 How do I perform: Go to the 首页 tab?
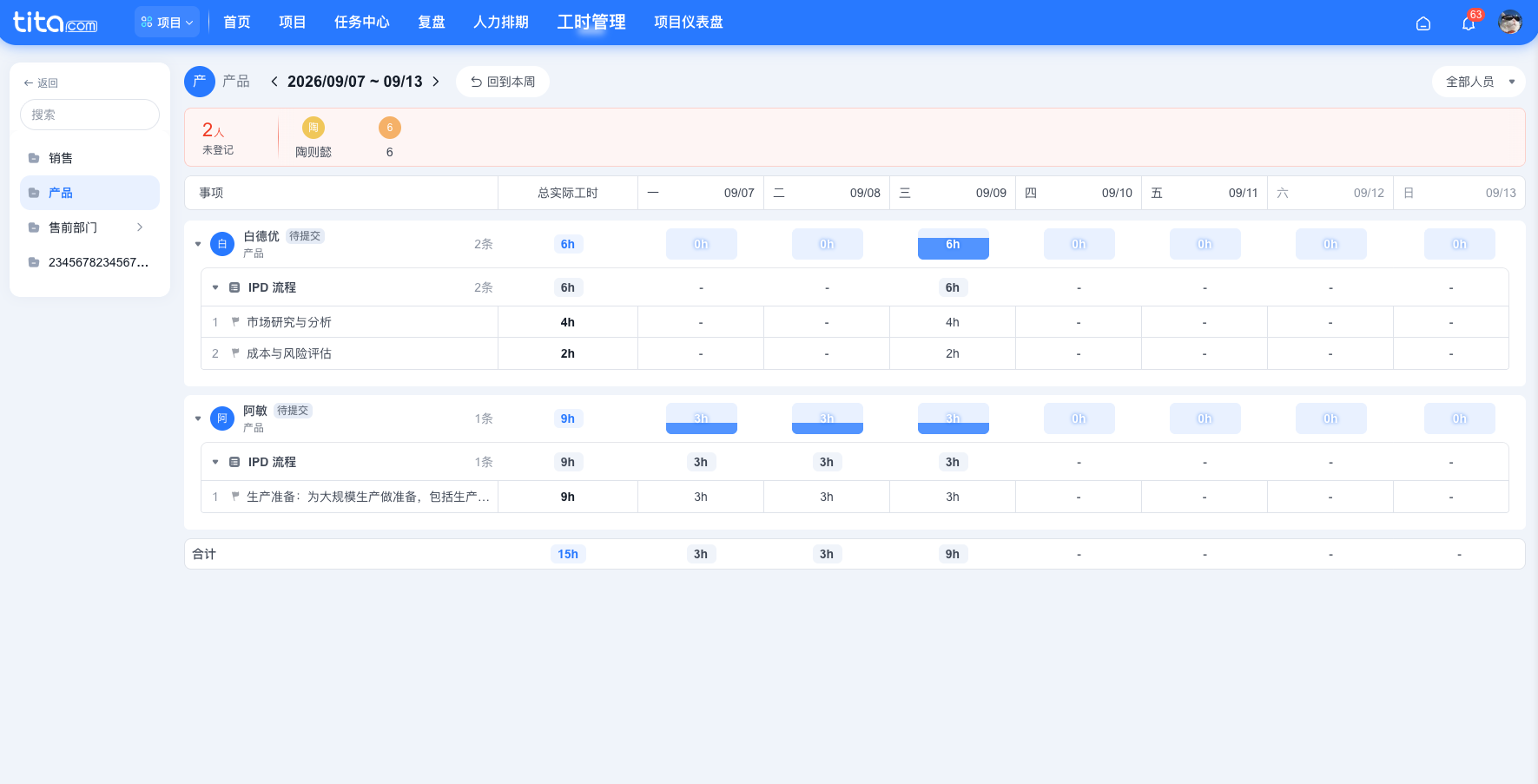click(237, 22)
